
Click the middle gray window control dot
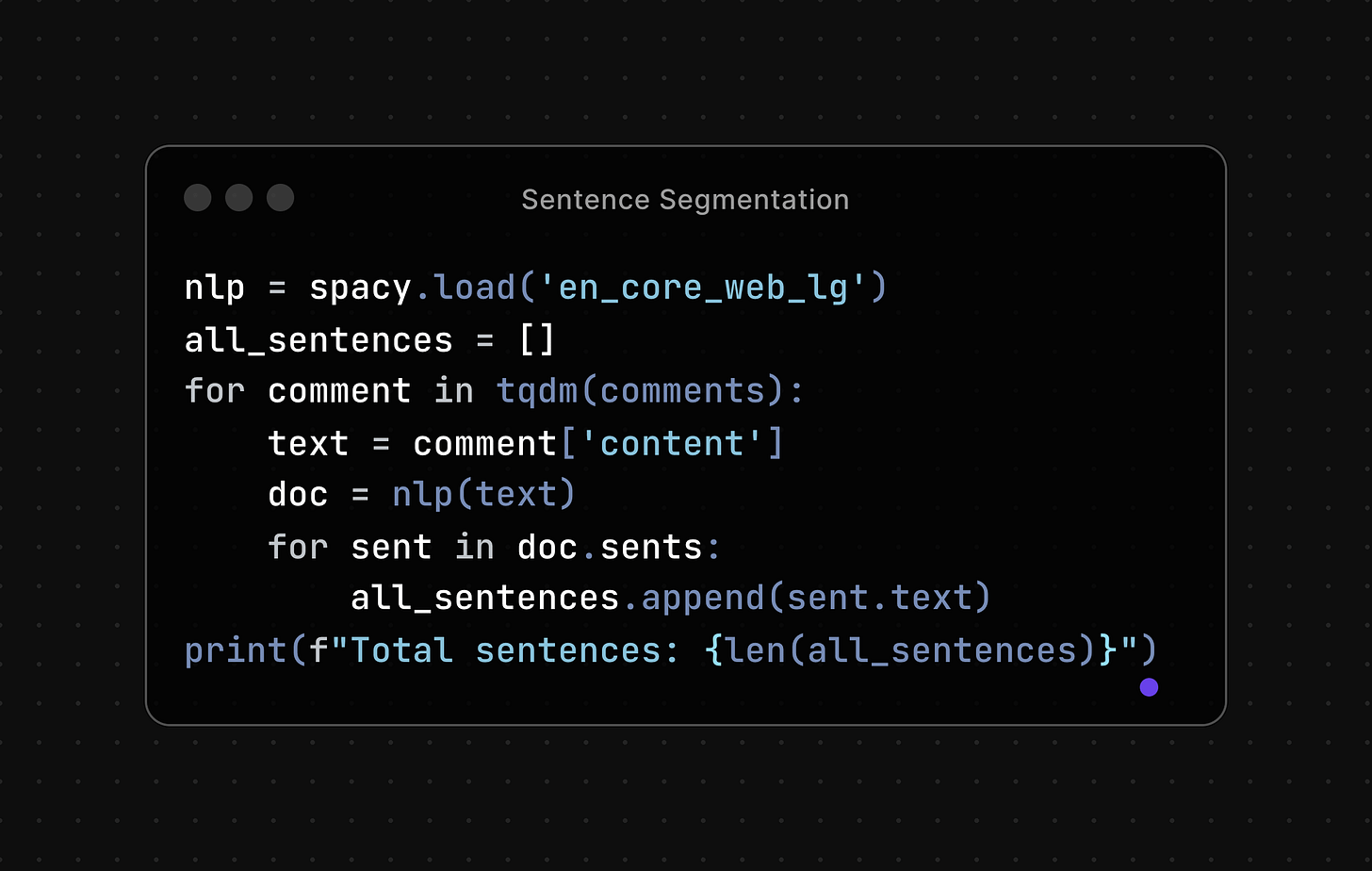coord(239,198)
